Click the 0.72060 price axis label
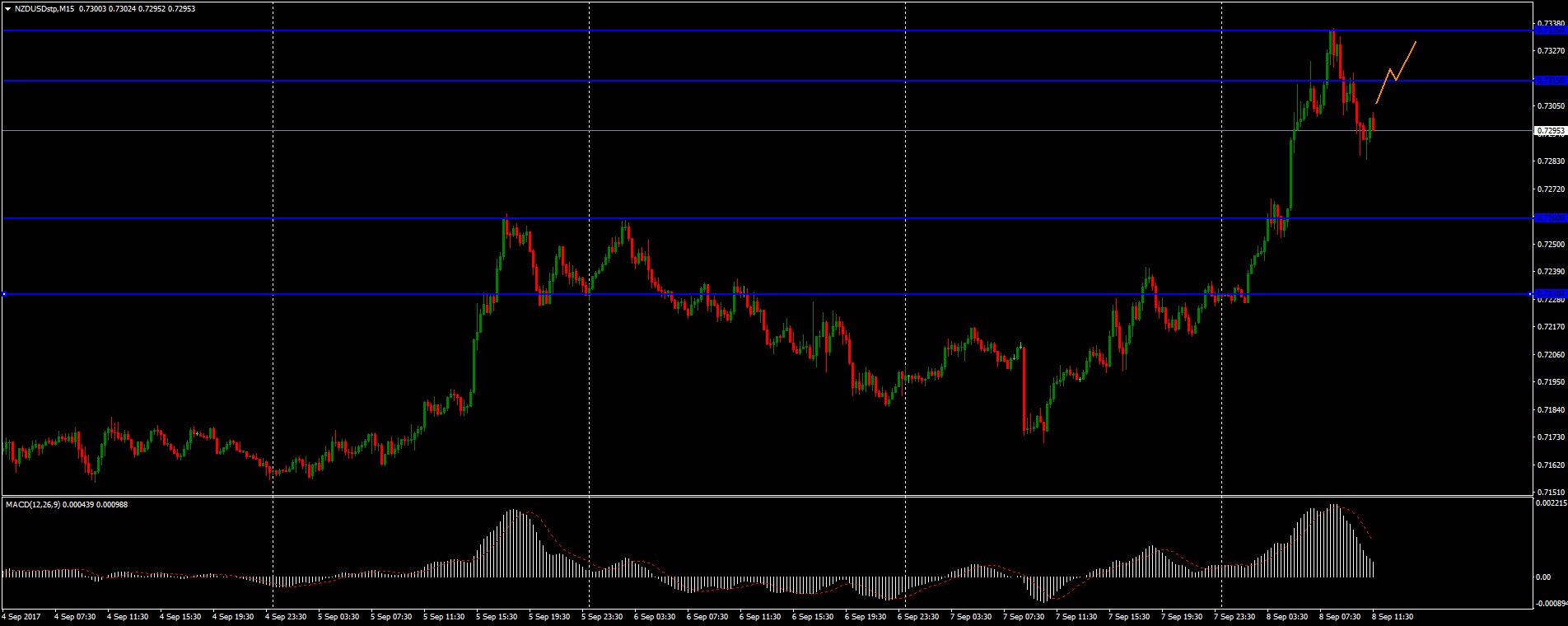The image size is (1568, 626). click(x=1550, y=355)
